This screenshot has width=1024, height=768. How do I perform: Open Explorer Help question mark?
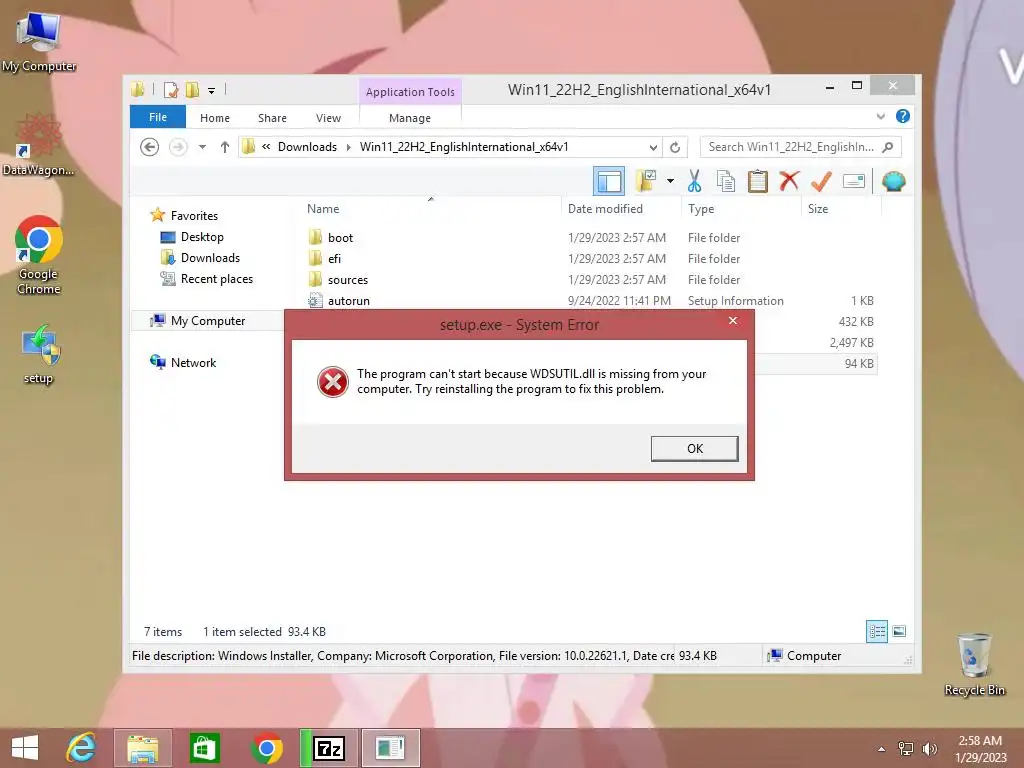(x=903, y=116)
